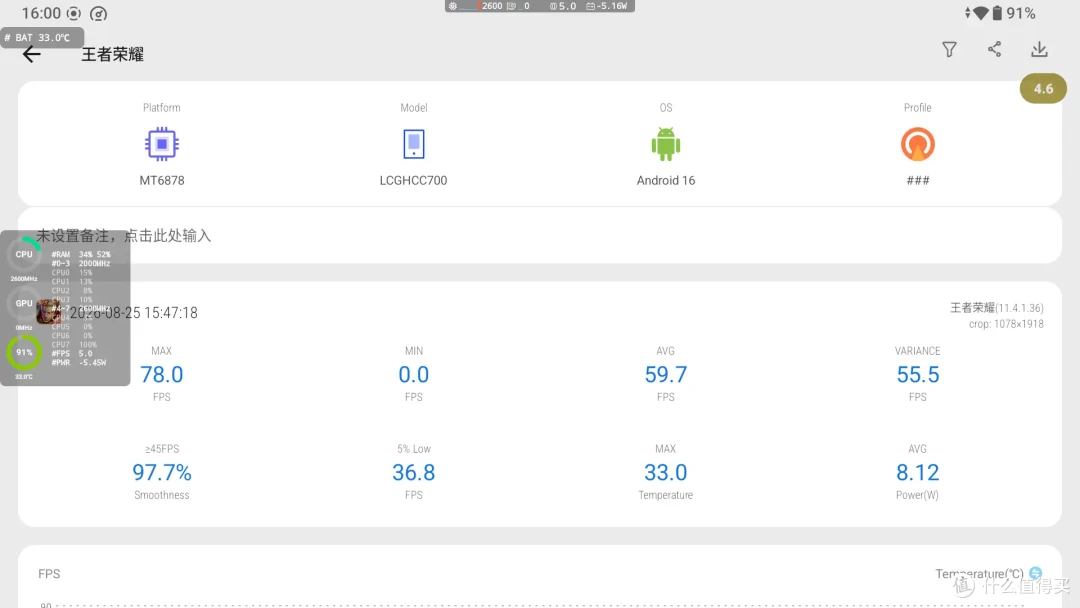This screenshot has width=1080, height=608.
Task: Click the 5% Low 36.8 value
Action: click(413, 472)
